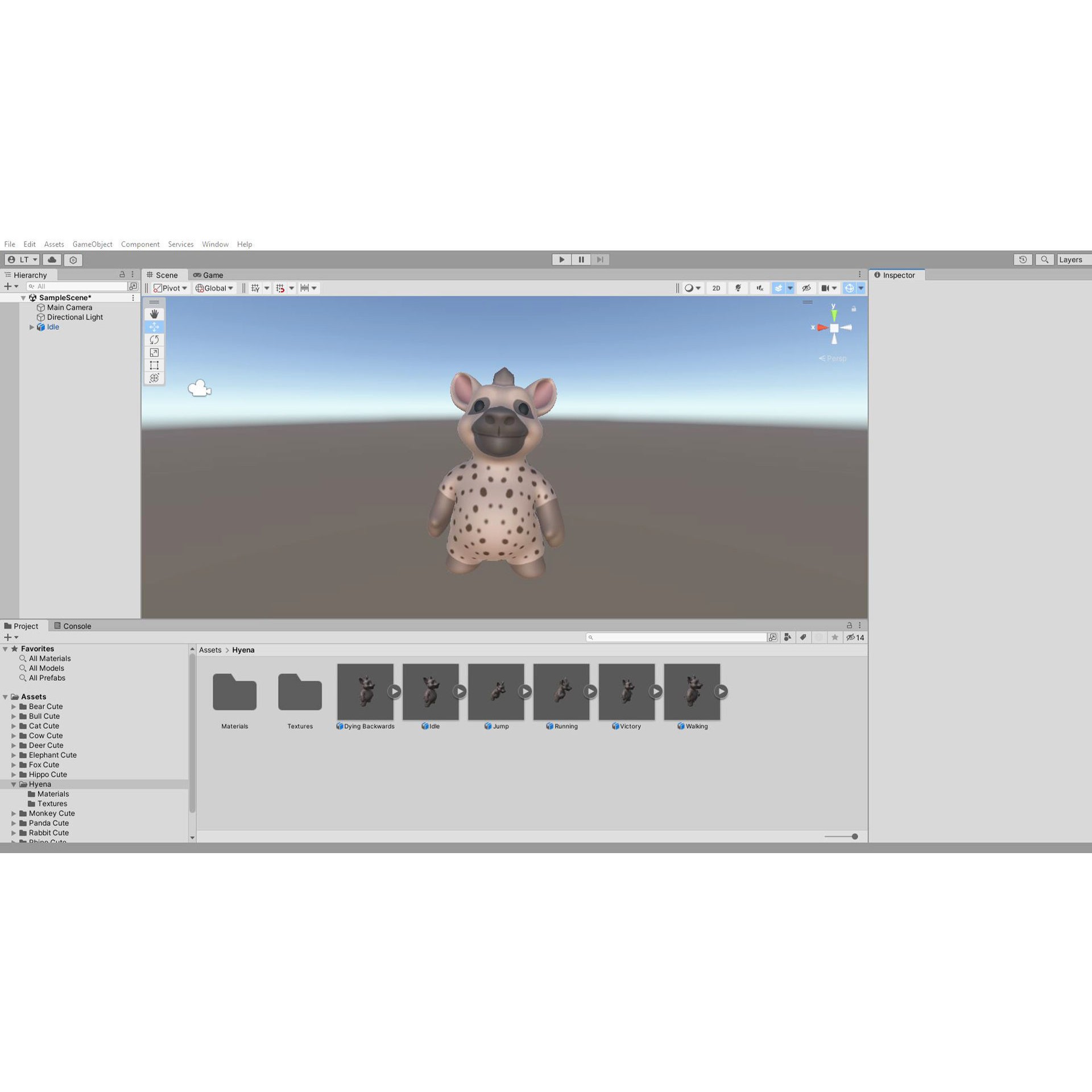The height and width of the screenshot is (1092, 1092).
Task: Open the Pivot dropdown
Action: point(171,288)
